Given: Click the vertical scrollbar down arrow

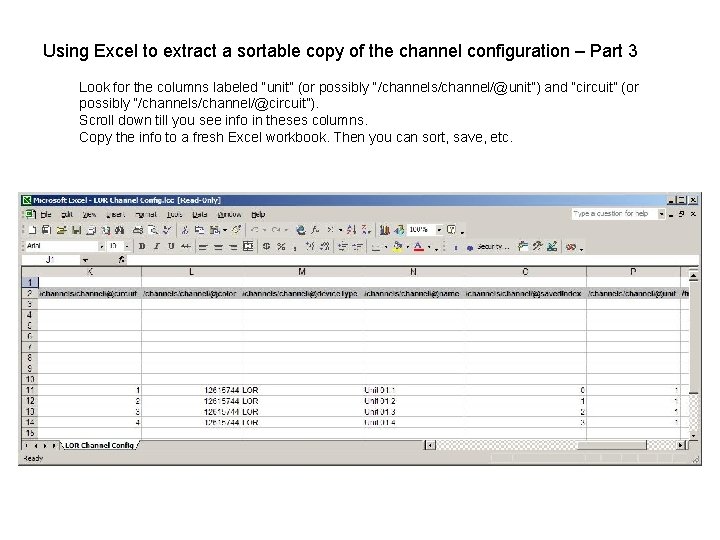Looking at the screenshot, I should [x=693, y=434].
